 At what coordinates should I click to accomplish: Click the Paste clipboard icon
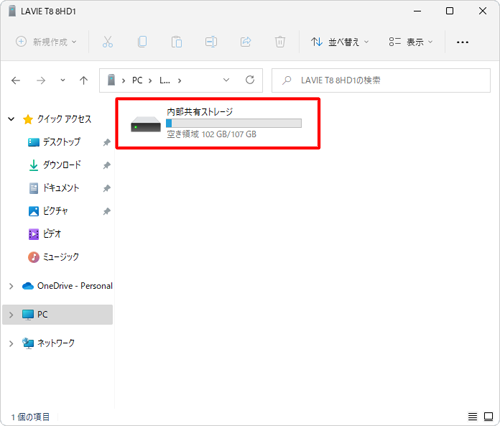coord(177,42)
